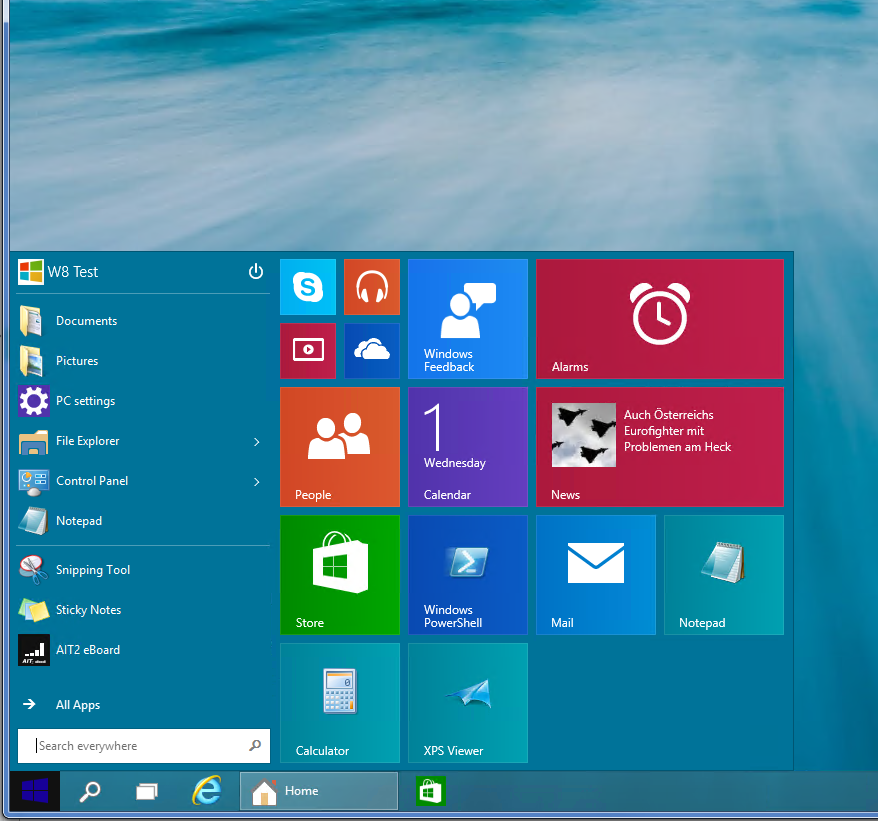Screen dimensions: 878x821
Task: Click the power button icon
Action: pyautogui.click(x=256, y=272)
